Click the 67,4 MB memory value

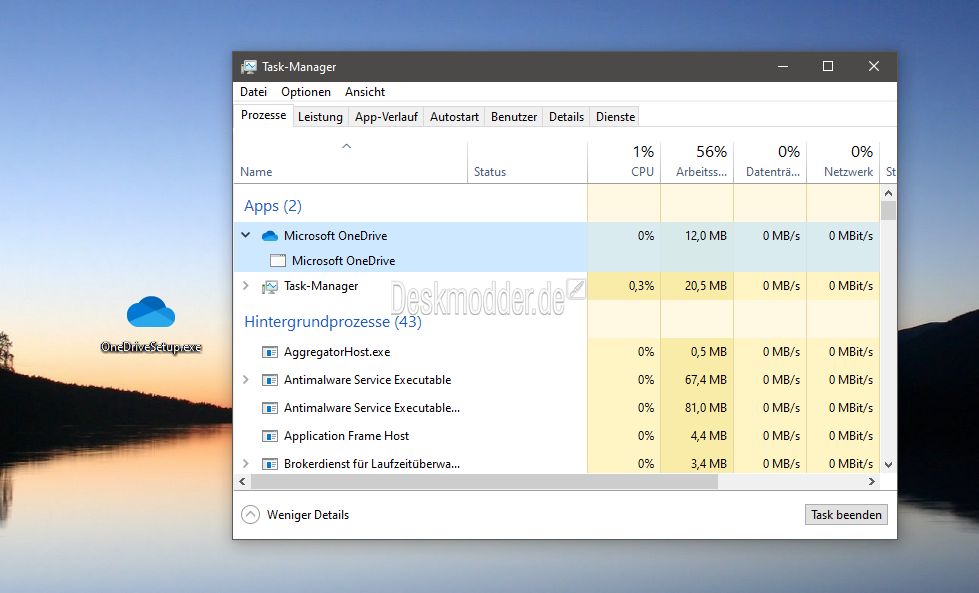[706, 380]
